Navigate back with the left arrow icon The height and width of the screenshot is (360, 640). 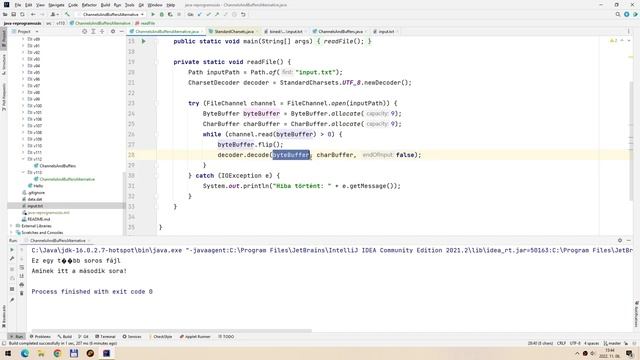(33, 14)
